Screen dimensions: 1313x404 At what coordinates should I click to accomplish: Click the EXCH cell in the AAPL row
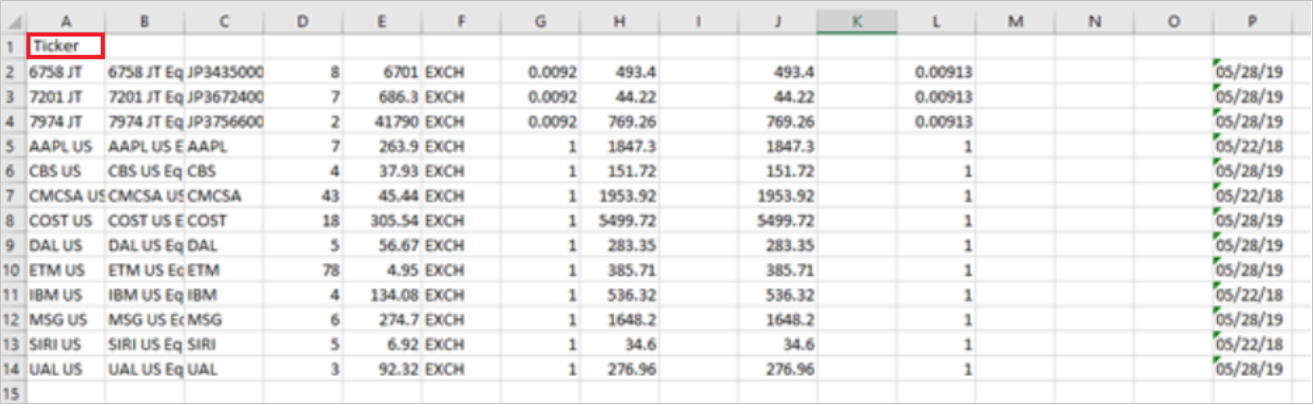(x=461, y=146)
